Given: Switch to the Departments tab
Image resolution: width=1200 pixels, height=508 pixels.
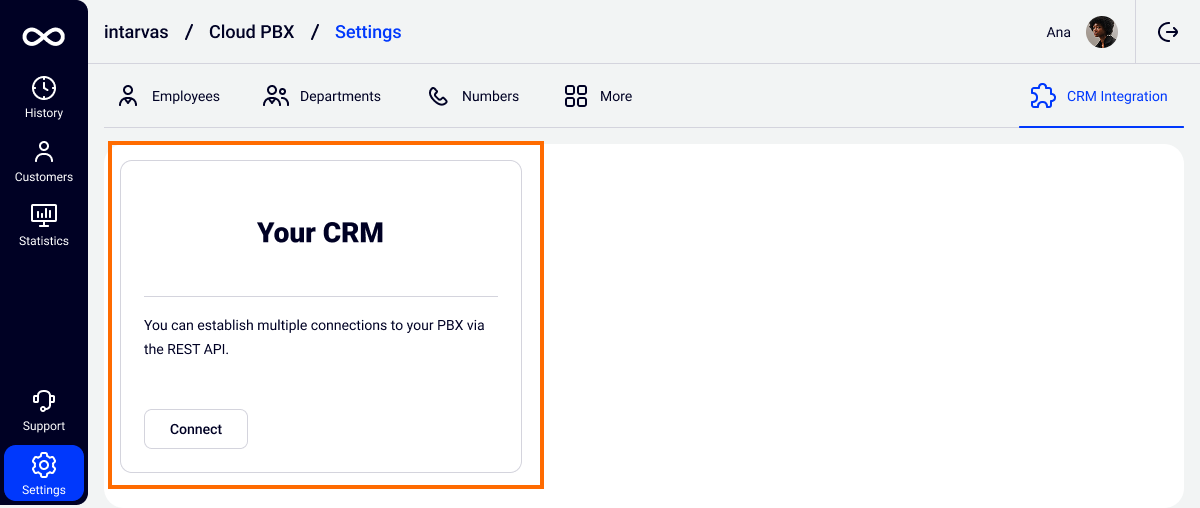Looking at the screenshot, I should [322, 96].
